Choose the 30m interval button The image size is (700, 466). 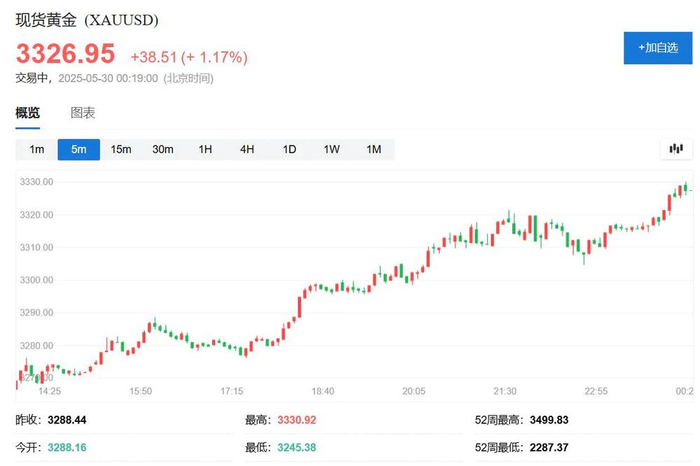click(x=163, y=149)
